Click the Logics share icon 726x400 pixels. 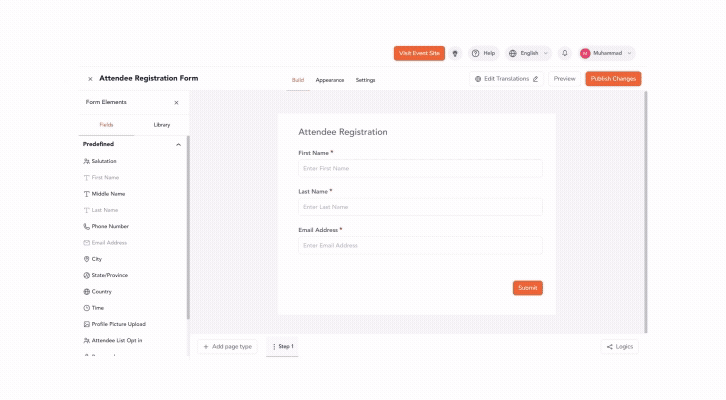[x=610, y=347]
